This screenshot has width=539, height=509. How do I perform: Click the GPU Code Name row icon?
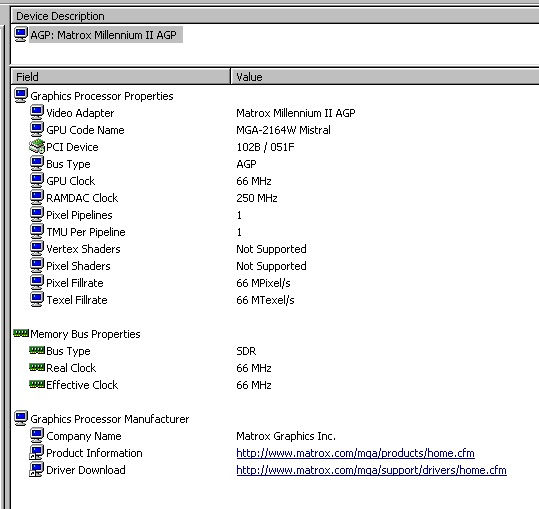[x=37, y=130]
